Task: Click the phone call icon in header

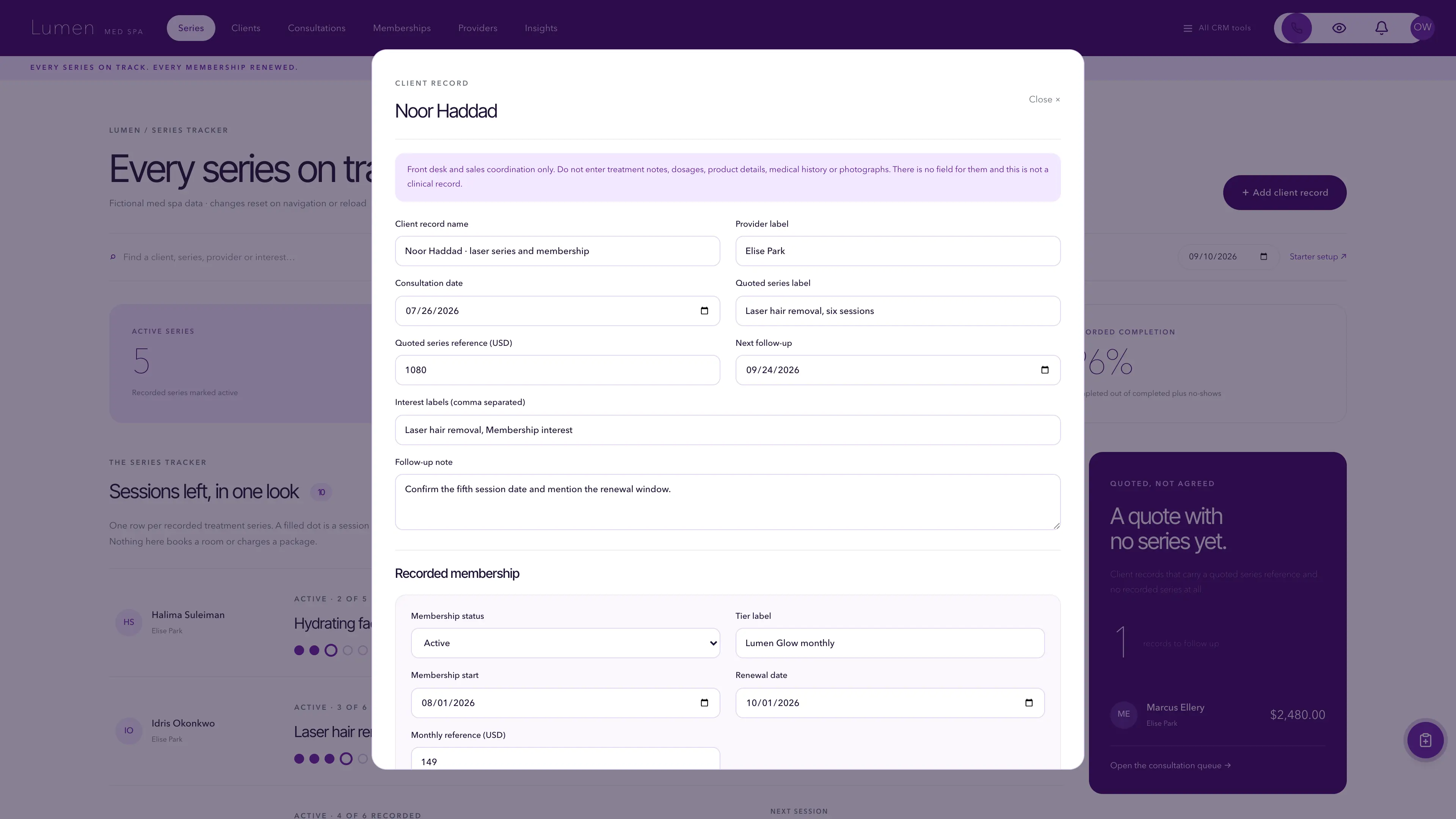Action: pyautogui.click(x=1296, y=28)
